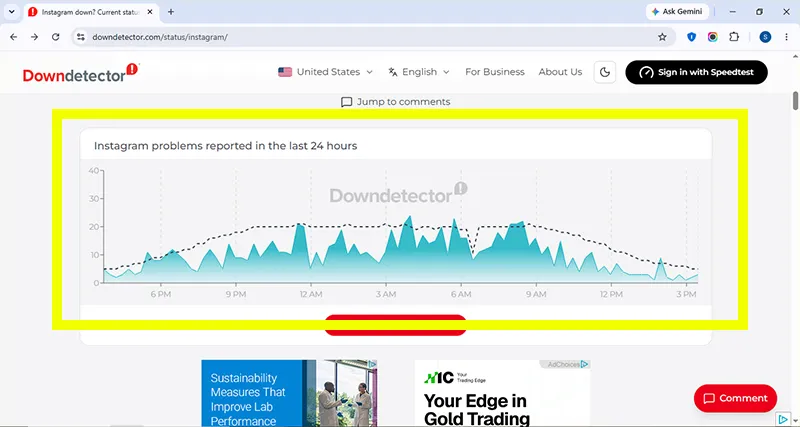This screenshot has width=800, height=427.
Task: Click the 12 AM label on chart axis
Action: (x=311, y=294)
